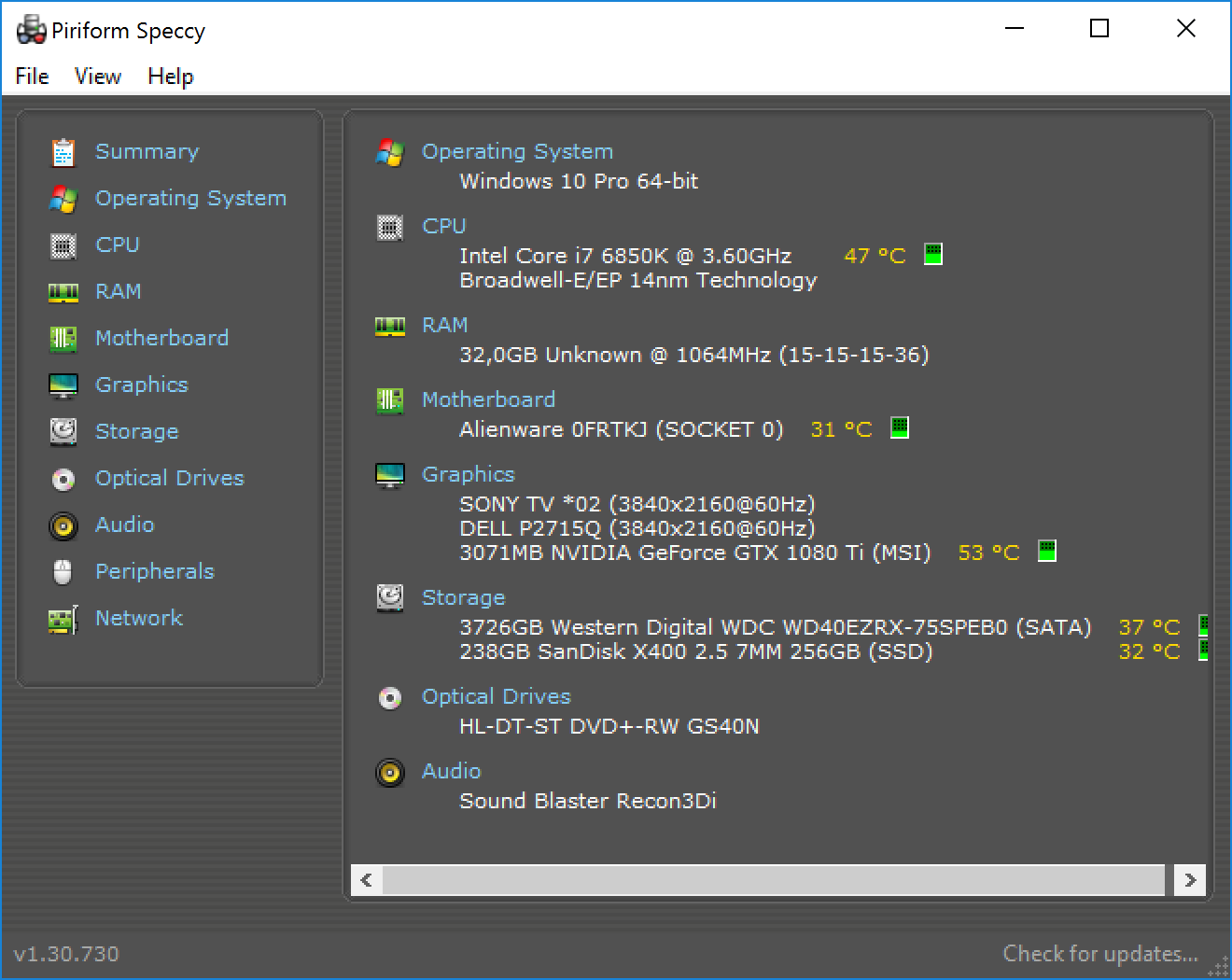Click Check for updates link
The height and width of the screenshot is (980, 1232).
[x=1100, y=954]
